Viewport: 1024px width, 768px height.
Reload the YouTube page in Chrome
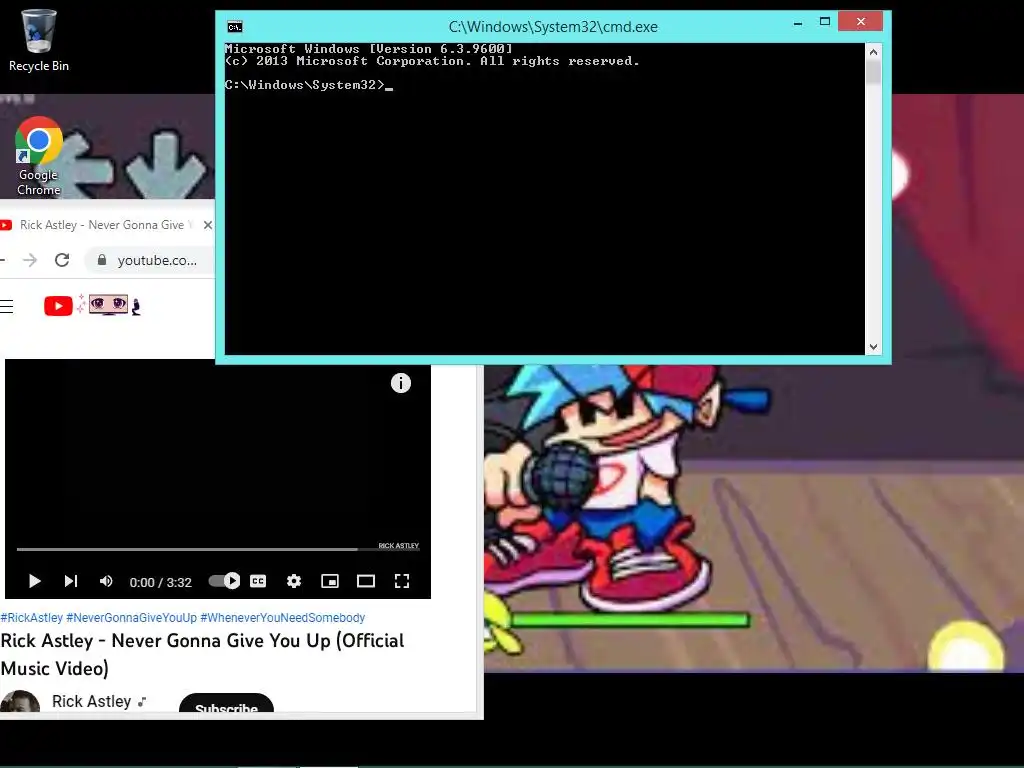click(62, 260)
